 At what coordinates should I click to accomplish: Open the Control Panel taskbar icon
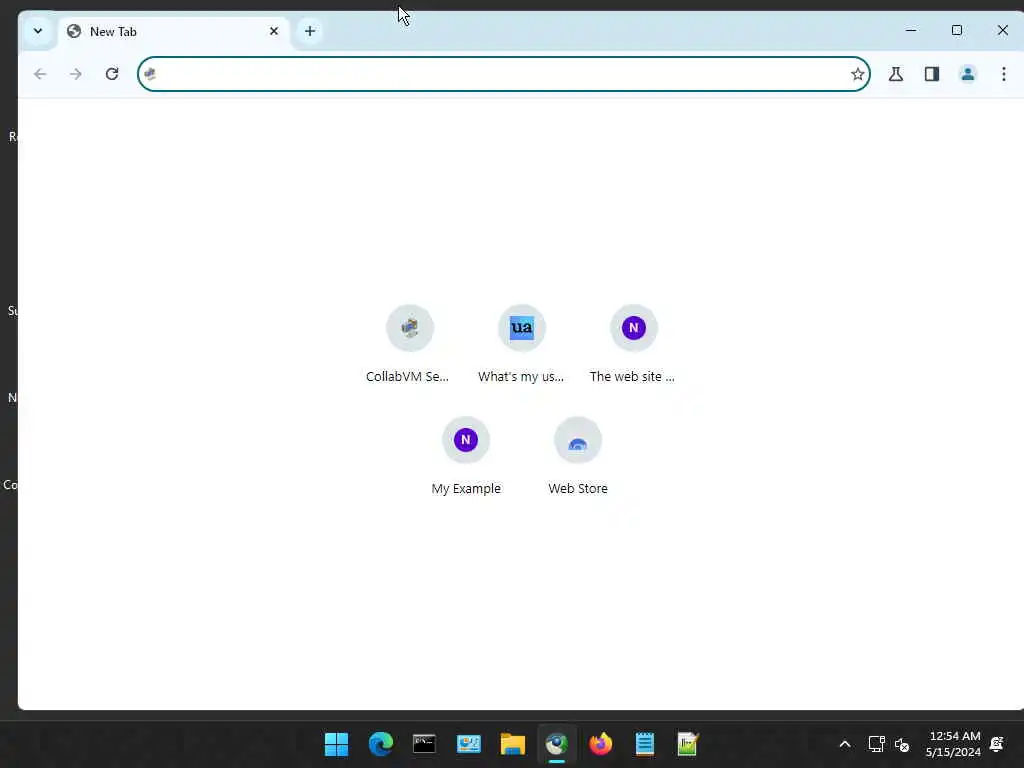point(468,744)
